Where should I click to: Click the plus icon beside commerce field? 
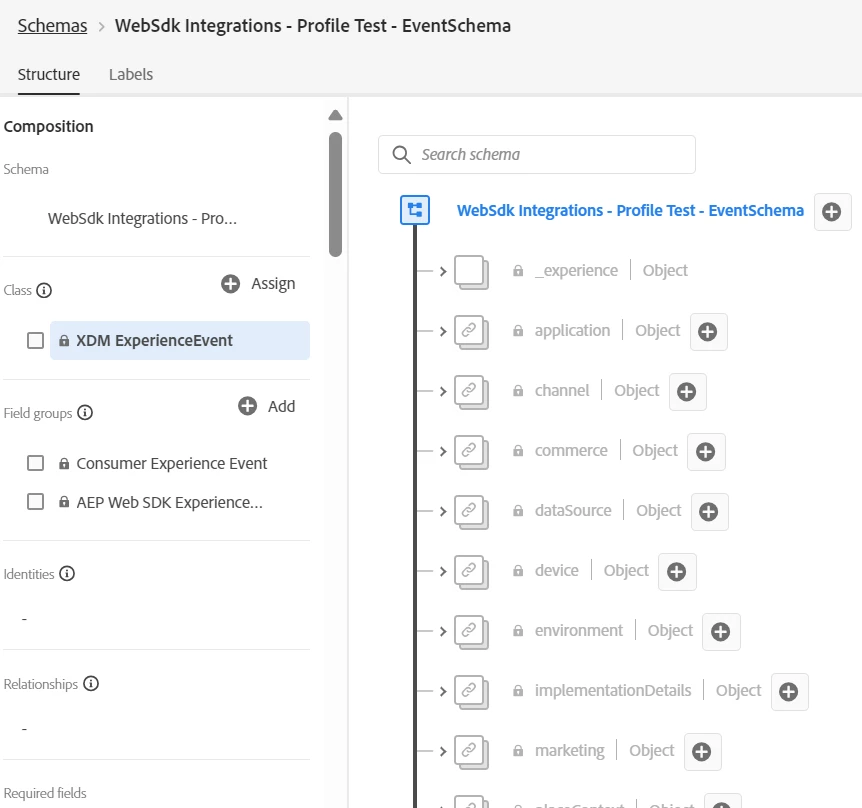point(706,452)
